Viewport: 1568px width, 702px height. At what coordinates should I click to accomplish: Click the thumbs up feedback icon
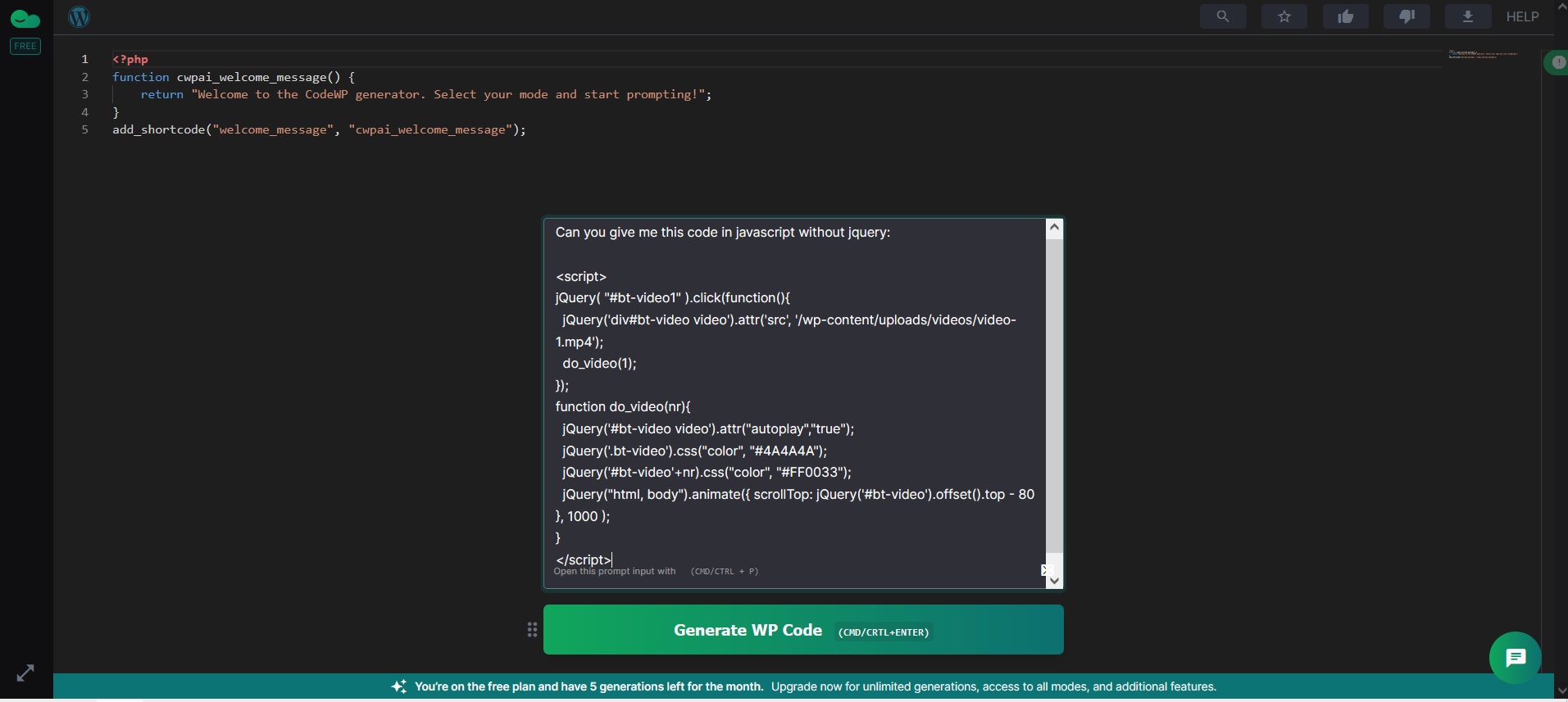(x=1346, y=16)
